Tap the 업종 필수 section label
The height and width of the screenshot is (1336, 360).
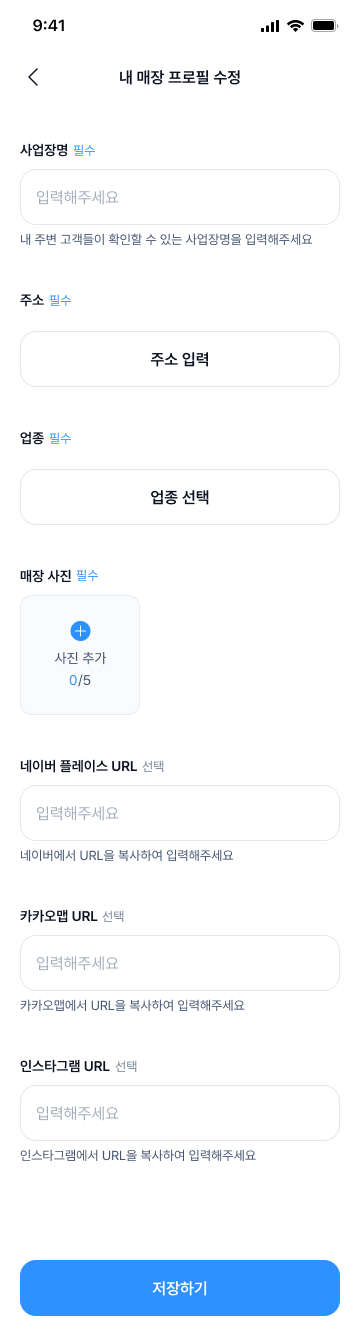pyautogui.click(x=46, y=438)
